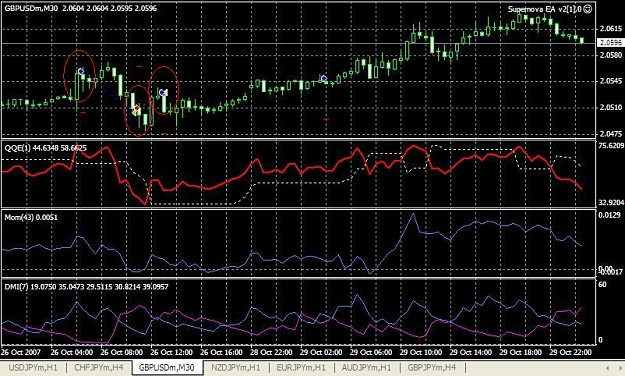Image resolution: width=625 pixels, height=376 pixels.
Task: Select the blue trade arrow above 26 Oct 04:00
Action: [x=81, y=71]
